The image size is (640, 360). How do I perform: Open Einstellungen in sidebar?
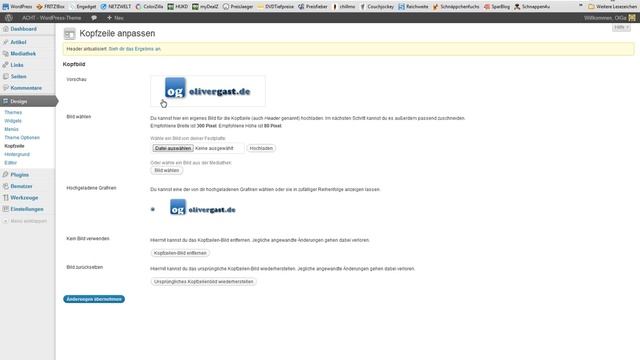click(27, 209)
